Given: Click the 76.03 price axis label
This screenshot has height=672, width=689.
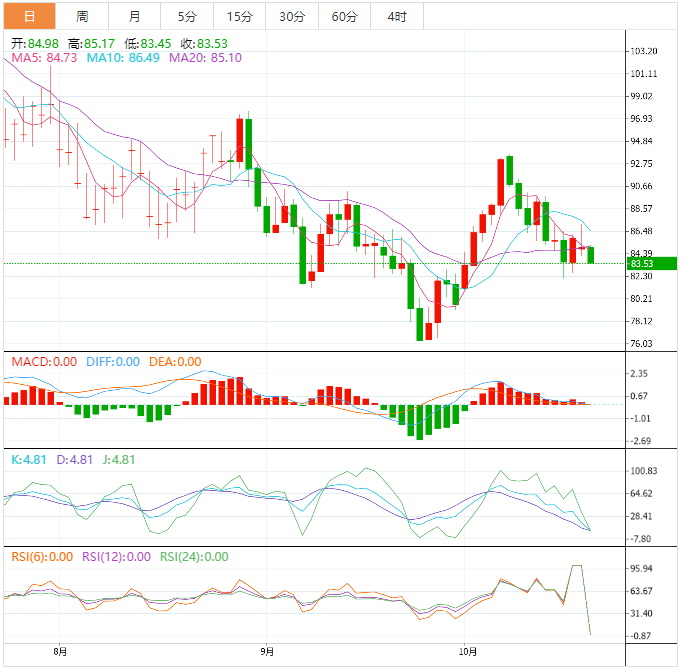Looking at the screenshot, I should [x=641, y=344].
